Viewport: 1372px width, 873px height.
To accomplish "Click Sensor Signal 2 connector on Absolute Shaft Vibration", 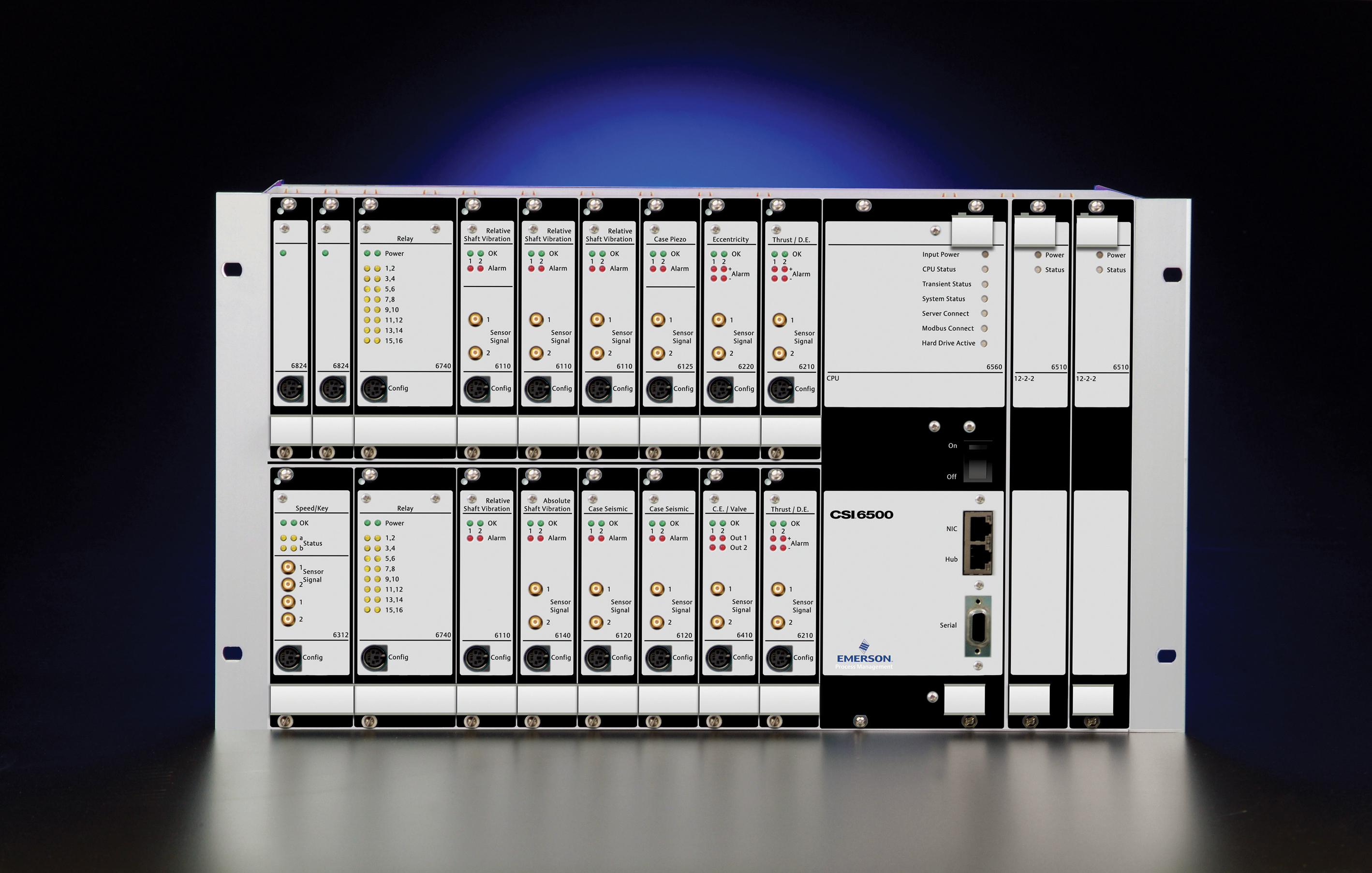I will 535,623.
